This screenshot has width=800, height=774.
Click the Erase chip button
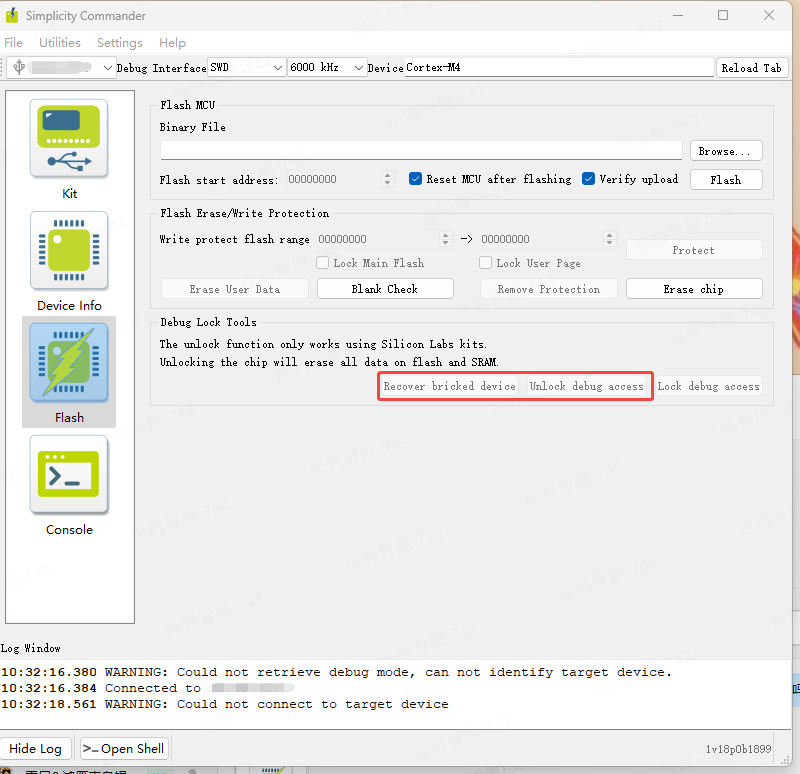pos(694,289)
